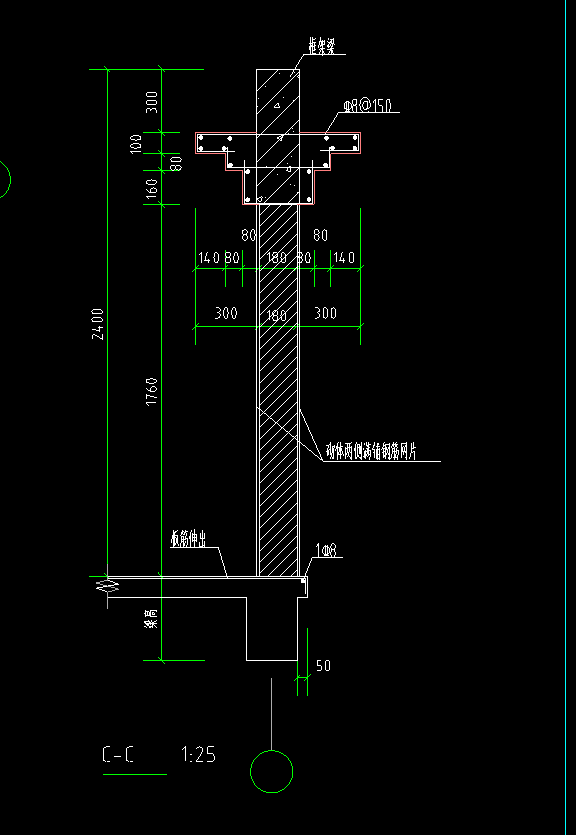
Task: Click the 梁高 vertical label
Action: [x=151, y=619]
